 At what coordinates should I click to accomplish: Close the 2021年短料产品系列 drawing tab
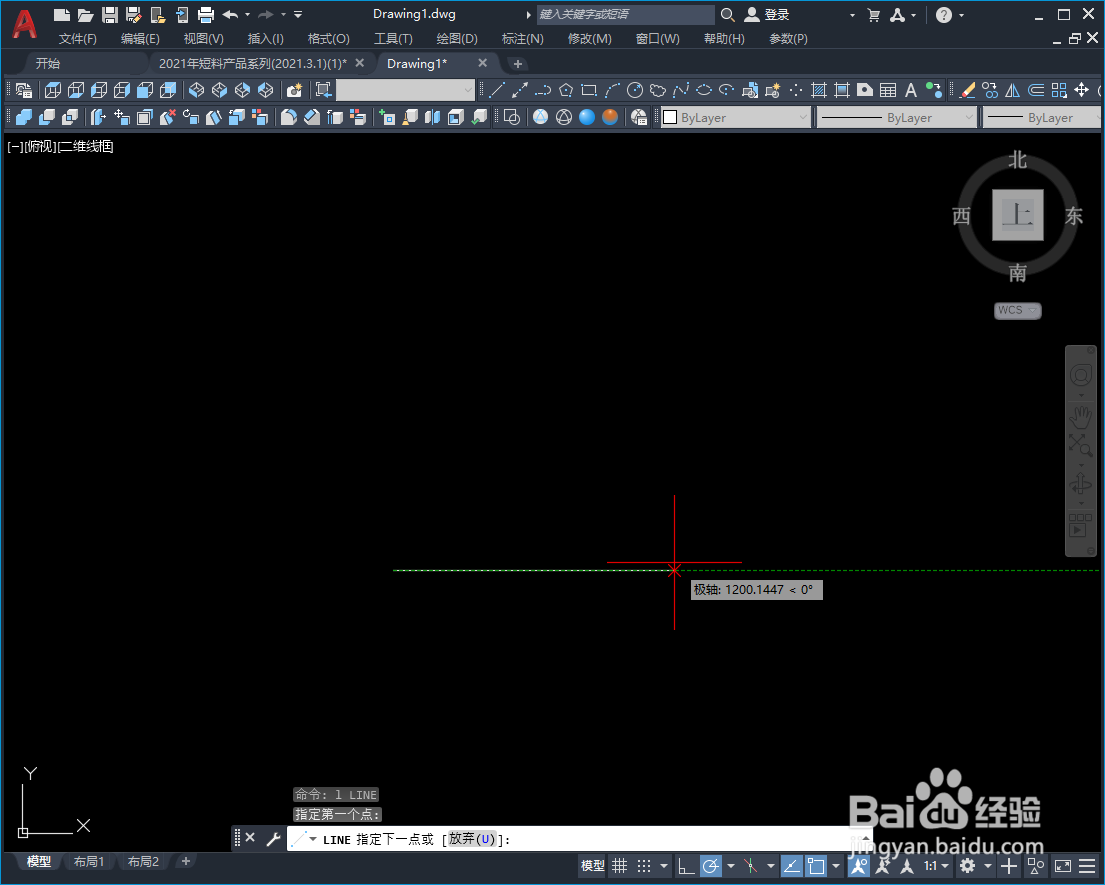359,63
